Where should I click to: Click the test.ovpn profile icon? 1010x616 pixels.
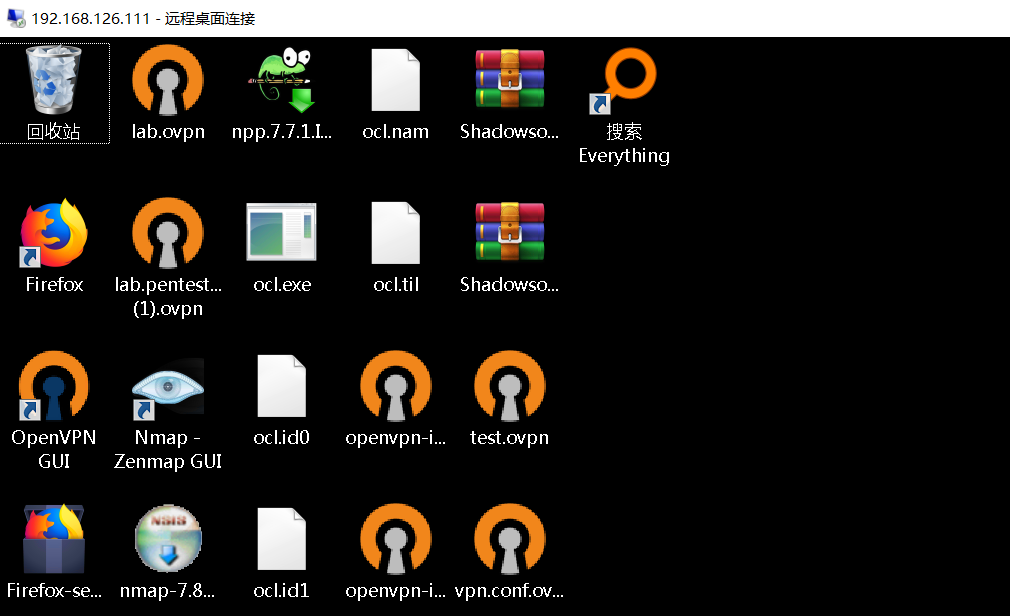[509, 387]
